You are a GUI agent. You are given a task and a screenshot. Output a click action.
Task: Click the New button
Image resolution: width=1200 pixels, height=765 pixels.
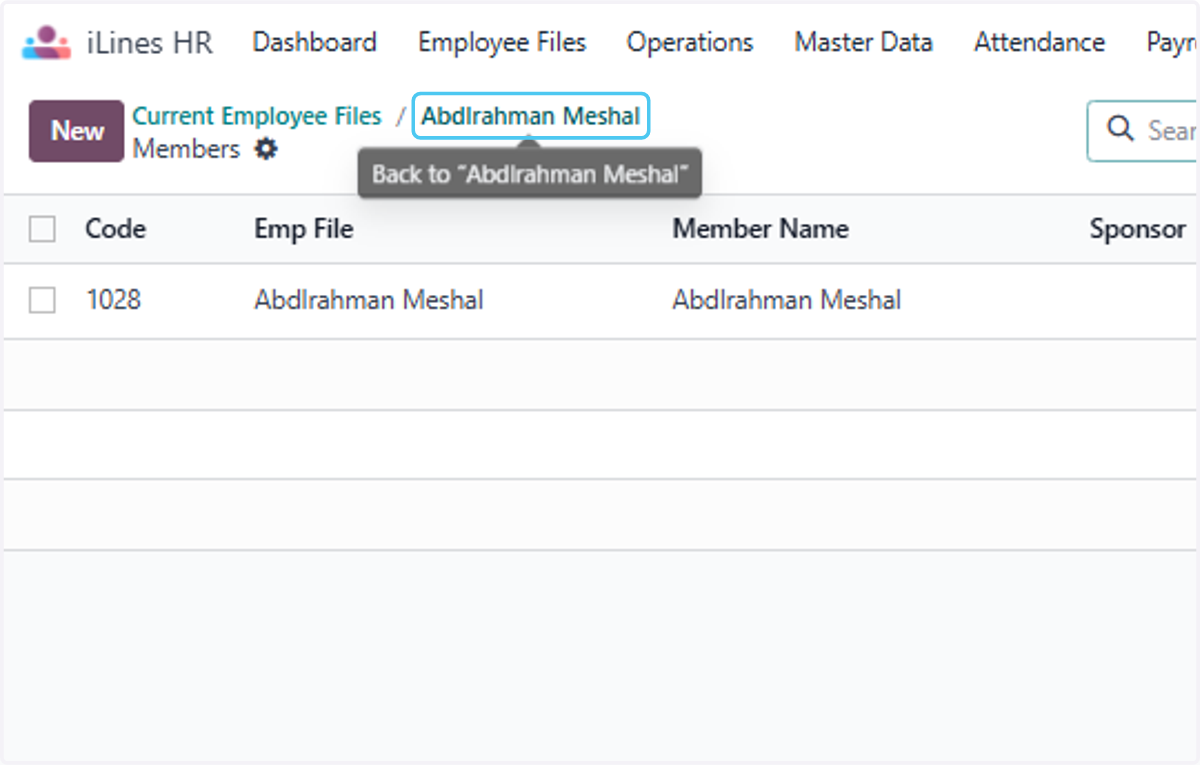(x=77, y=131)
